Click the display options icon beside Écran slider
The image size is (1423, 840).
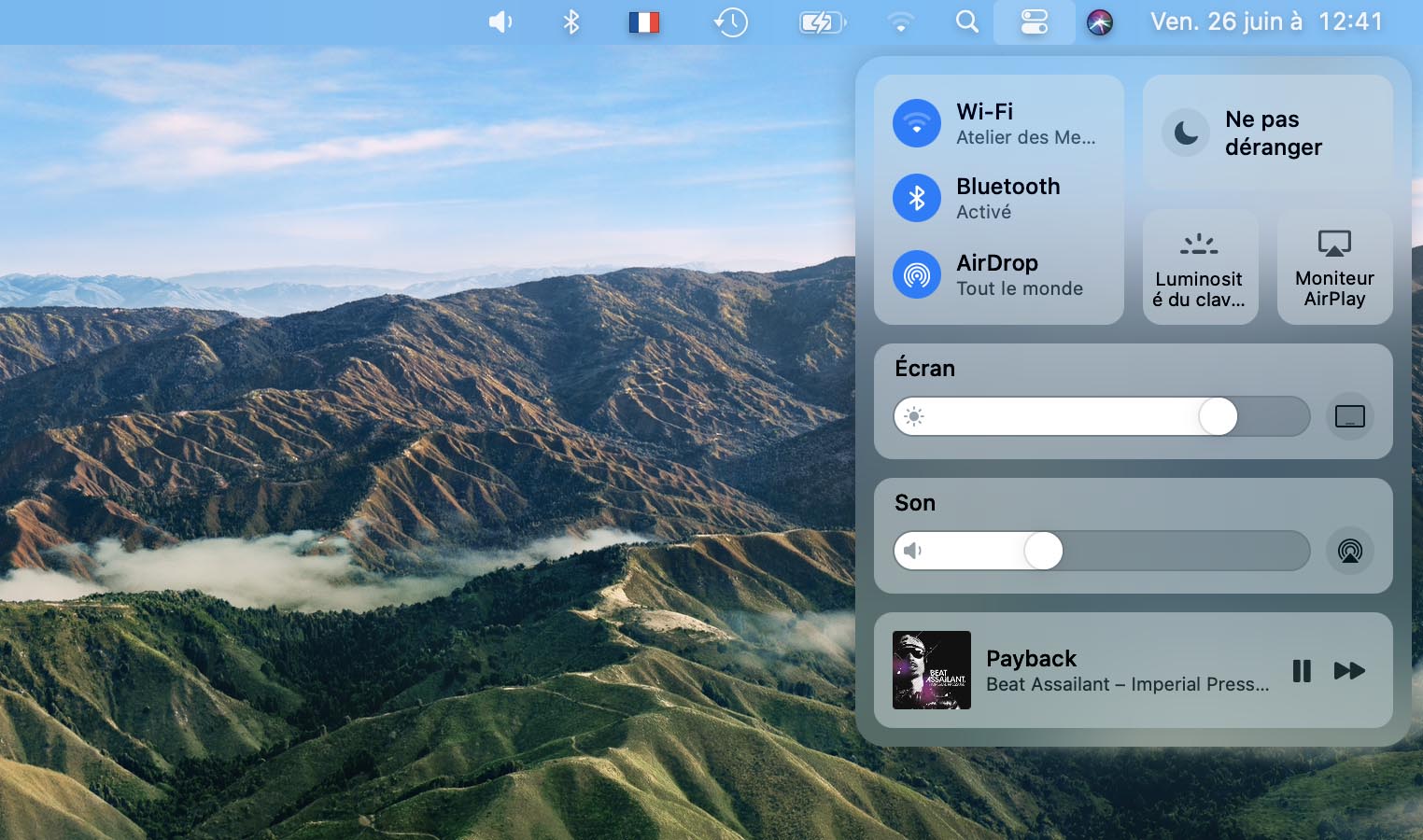click(x=1350, y=416)
